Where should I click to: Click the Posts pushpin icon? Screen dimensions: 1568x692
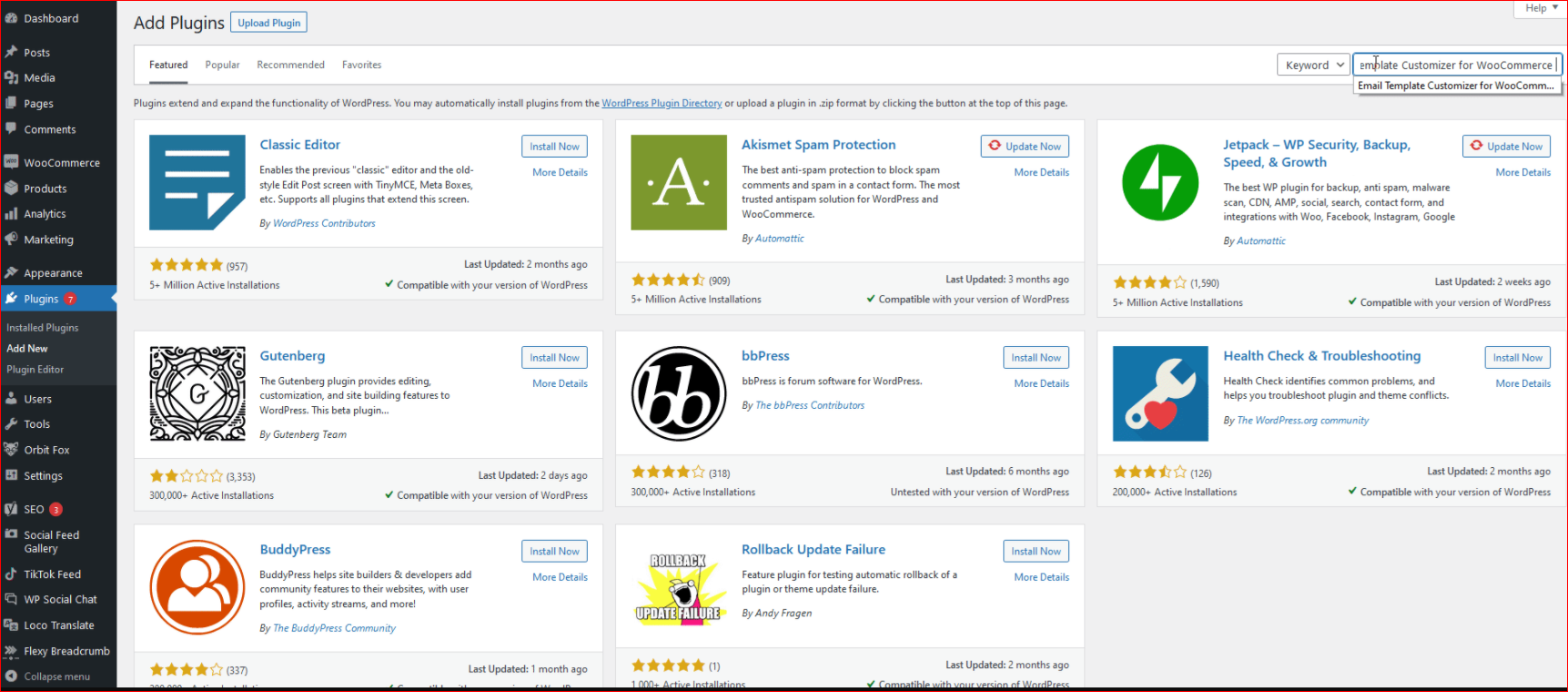pyautogui.click(x=11, y=52)
